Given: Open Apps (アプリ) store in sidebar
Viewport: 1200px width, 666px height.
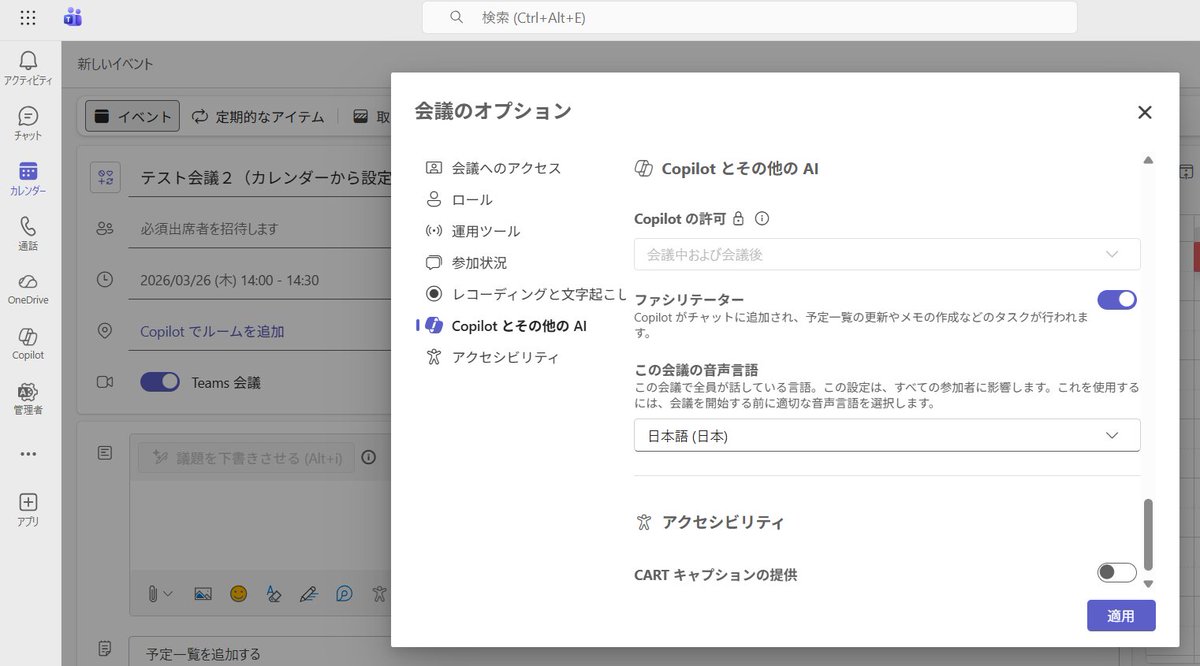Looking at the screenshot, I should coord(28,509).
